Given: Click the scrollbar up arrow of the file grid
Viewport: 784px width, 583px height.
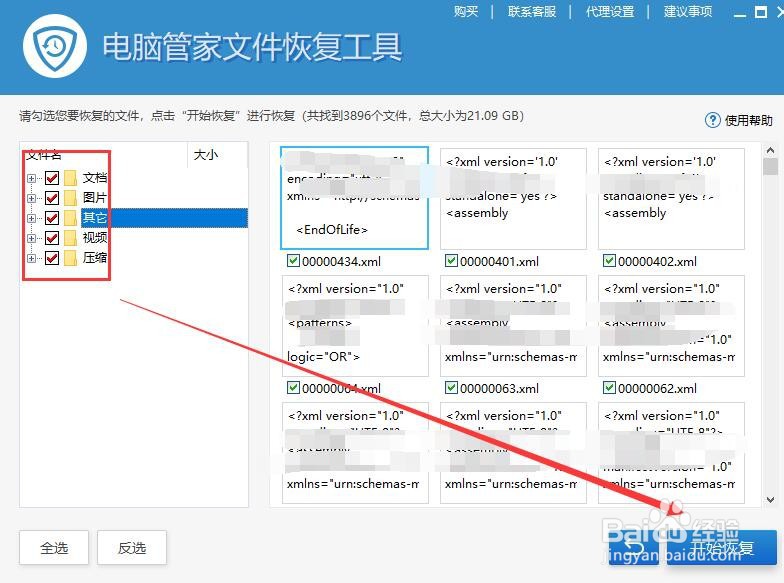Looking at the screenshot, I should [x=770, y=150].
